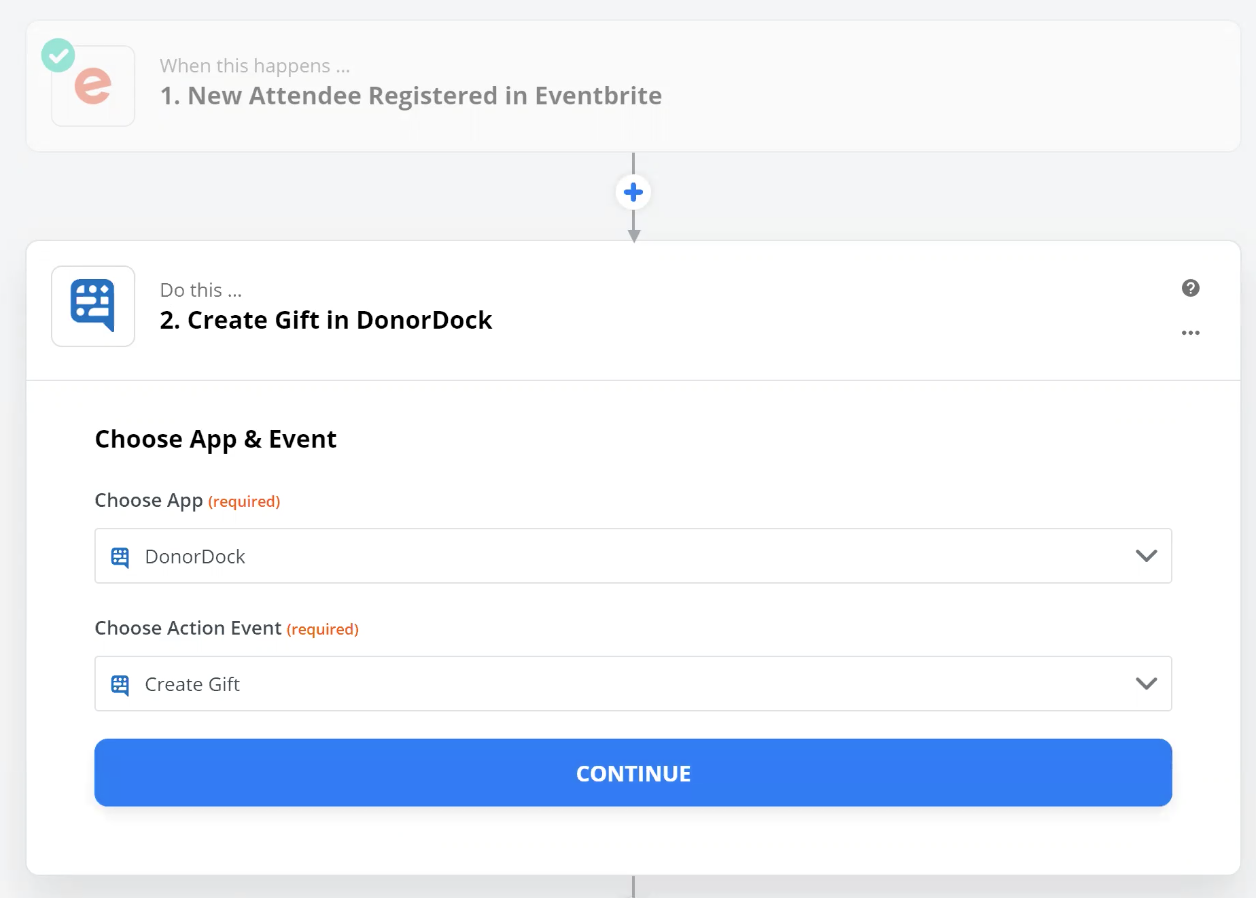Screen dimensions: 1256x898
Task: Open help with the question mark icon
Action: (x=1190, y=288)
